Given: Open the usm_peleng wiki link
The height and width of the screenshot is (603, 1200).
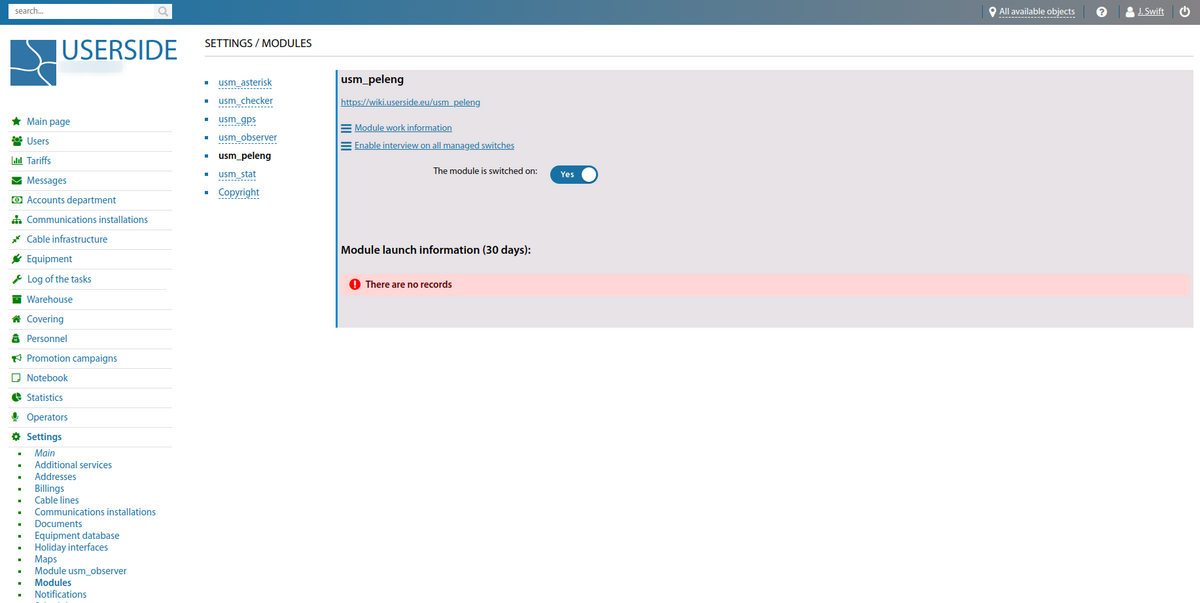Looking at the screenshot, I should pyautogui.click(x=410, y=102).
